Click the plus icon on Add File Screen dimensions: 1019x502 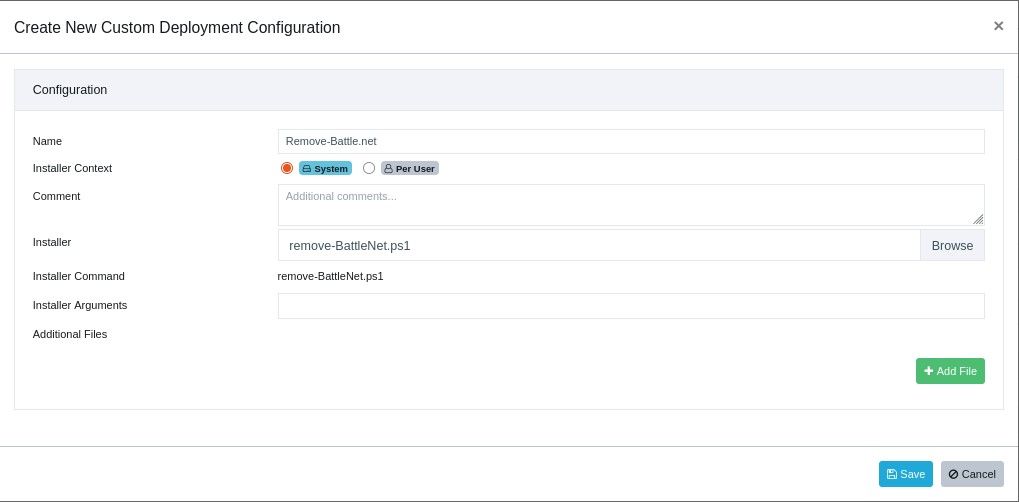[928, 371]
